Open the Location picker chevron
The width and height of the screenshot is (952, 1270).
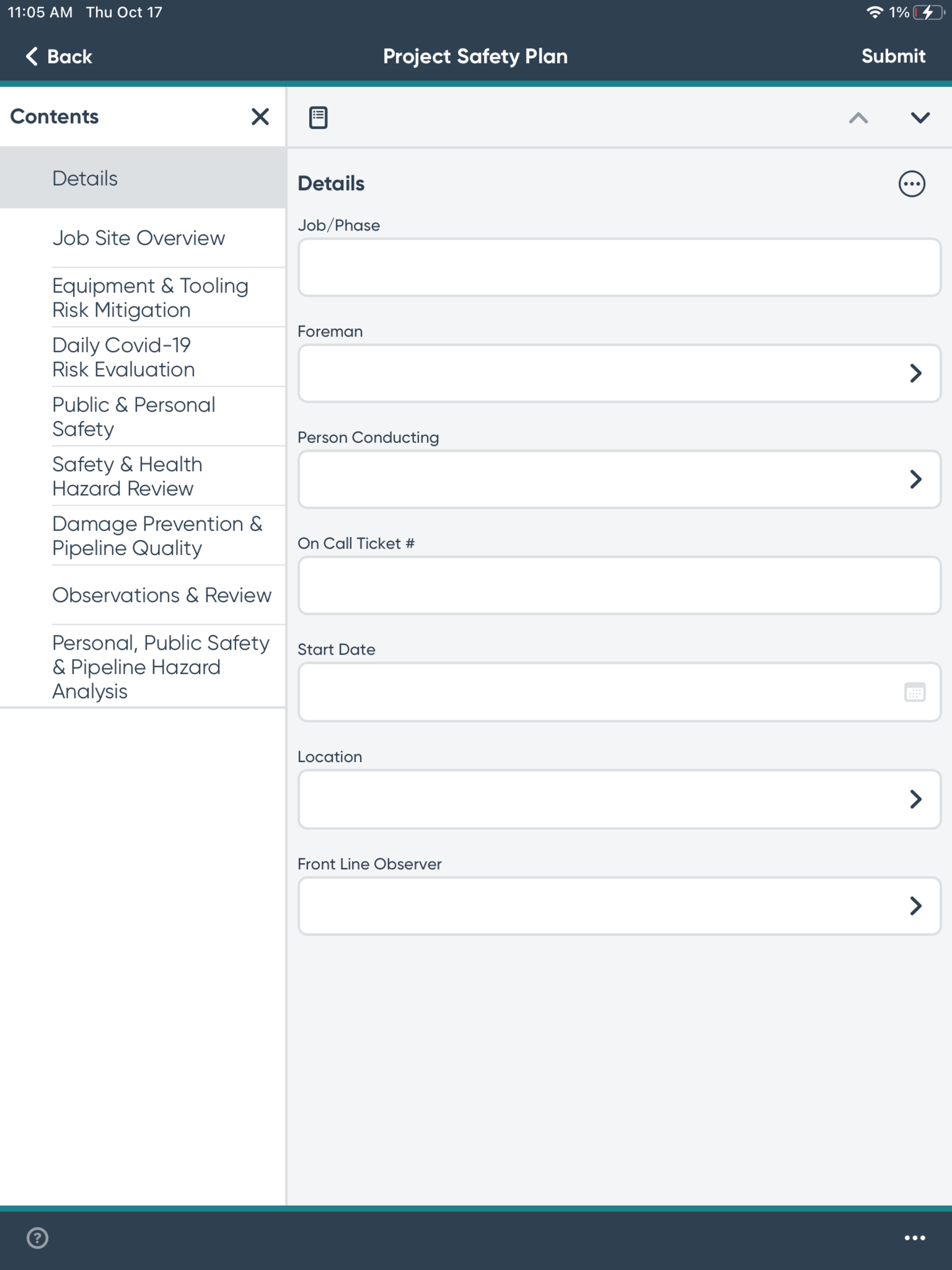[915, 799]
